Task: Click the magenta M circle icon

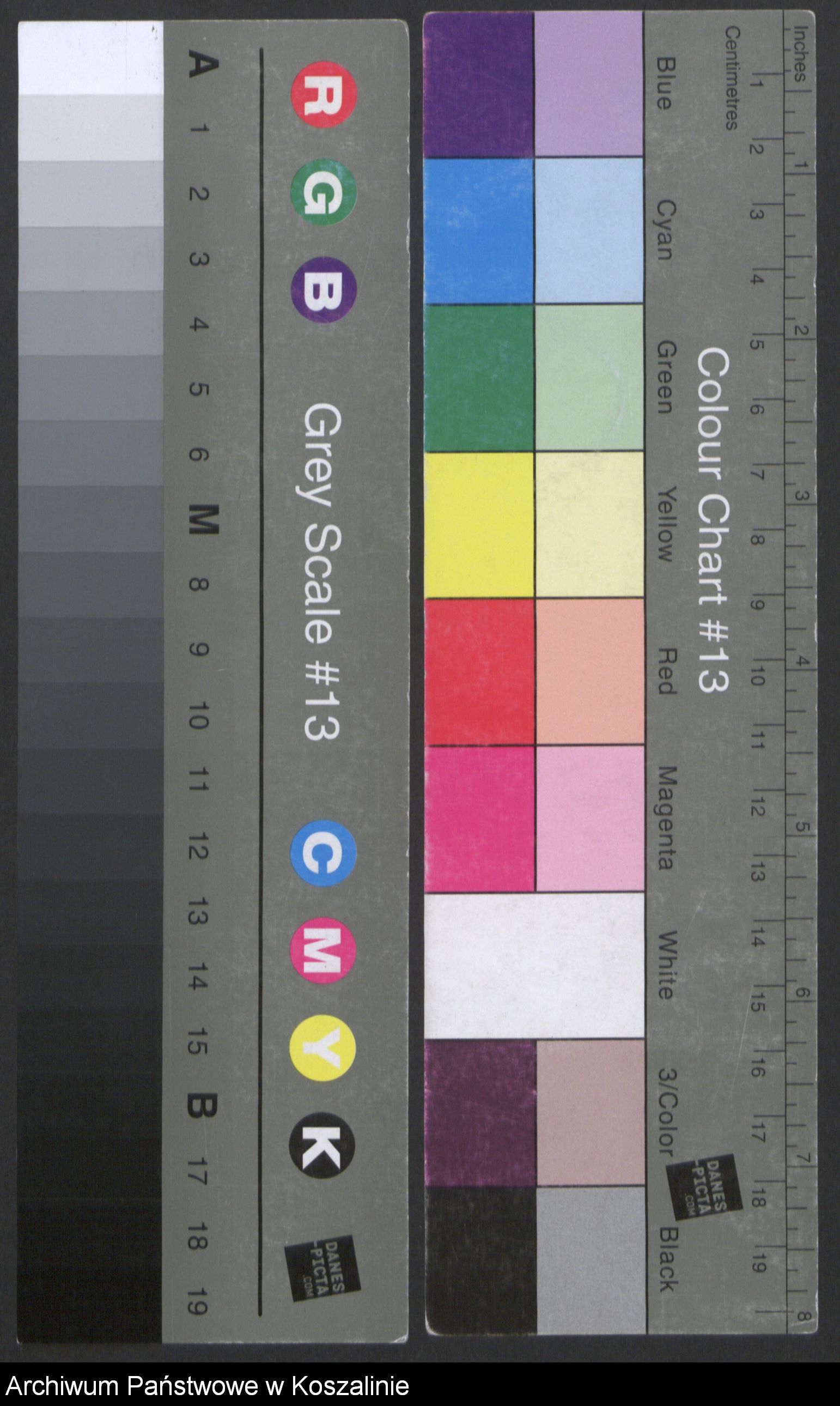Action: (323, 951)
